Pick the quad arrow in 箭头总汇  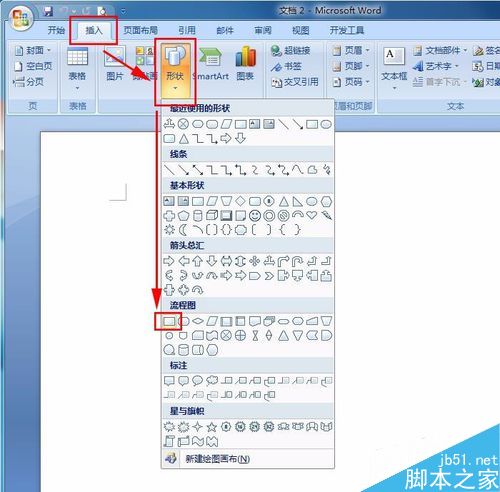[x=255, y=261]
